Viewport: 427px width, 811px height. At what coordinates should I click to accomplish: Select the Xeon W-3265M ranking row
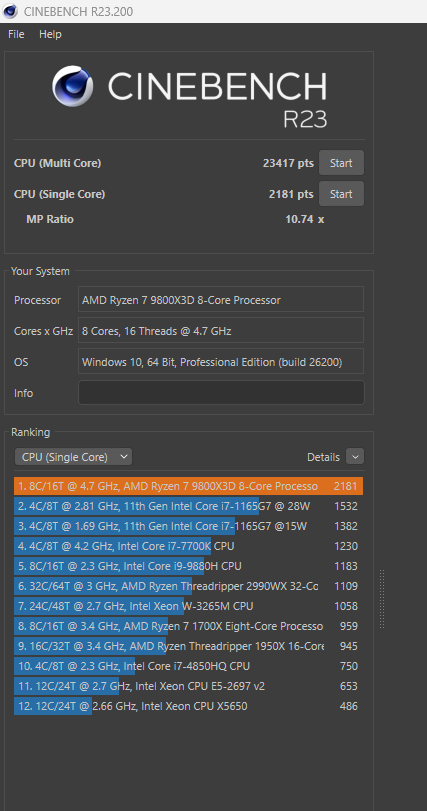click(188, 606)
